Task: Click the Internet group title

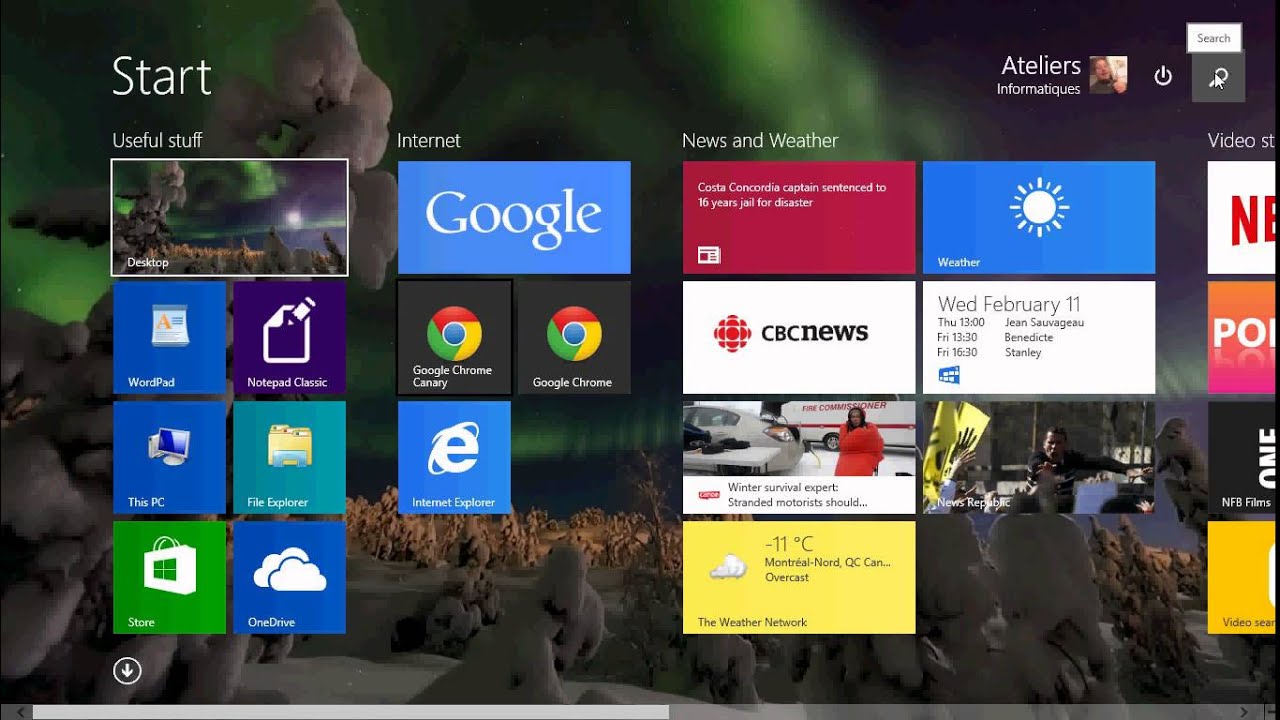Action: click(429, 140)
